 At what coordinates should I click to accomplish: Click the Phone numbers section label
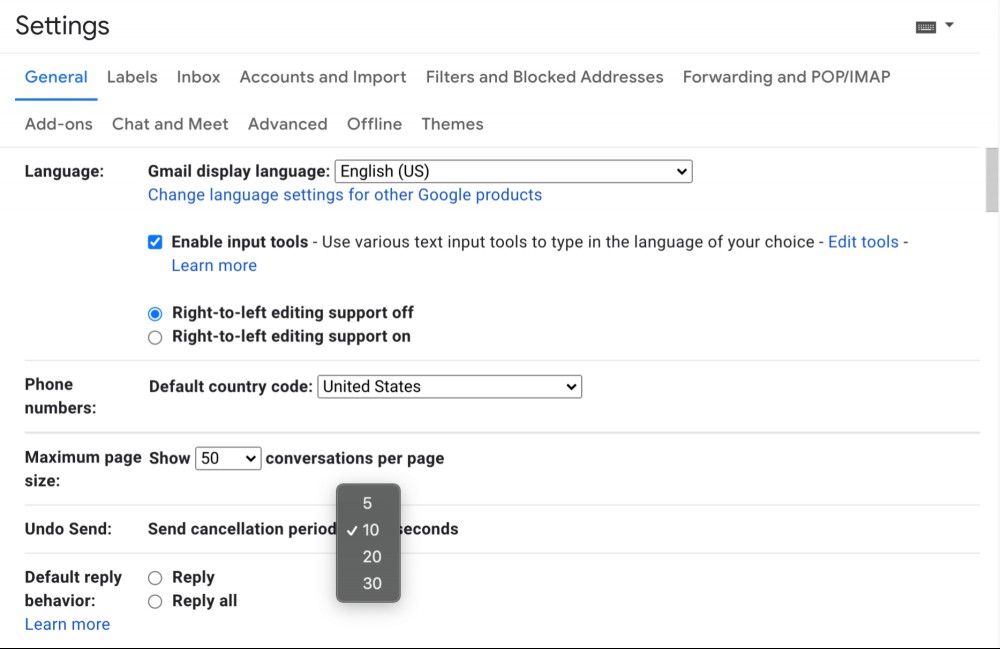(x=61, y=396)
